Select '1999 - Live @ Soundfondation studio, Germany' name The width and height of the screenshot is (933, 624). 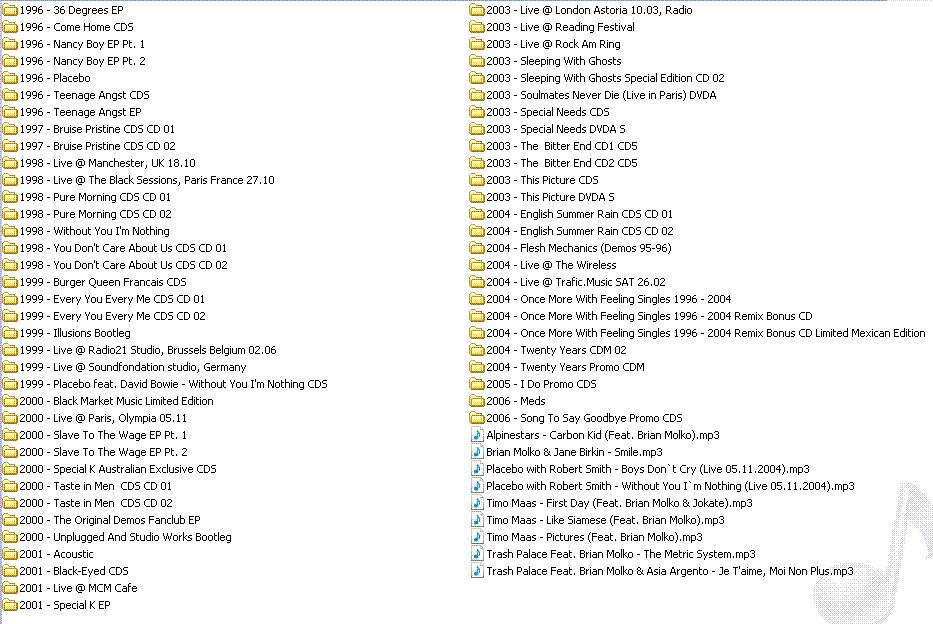pyautogui.click(x=133, y=368)
